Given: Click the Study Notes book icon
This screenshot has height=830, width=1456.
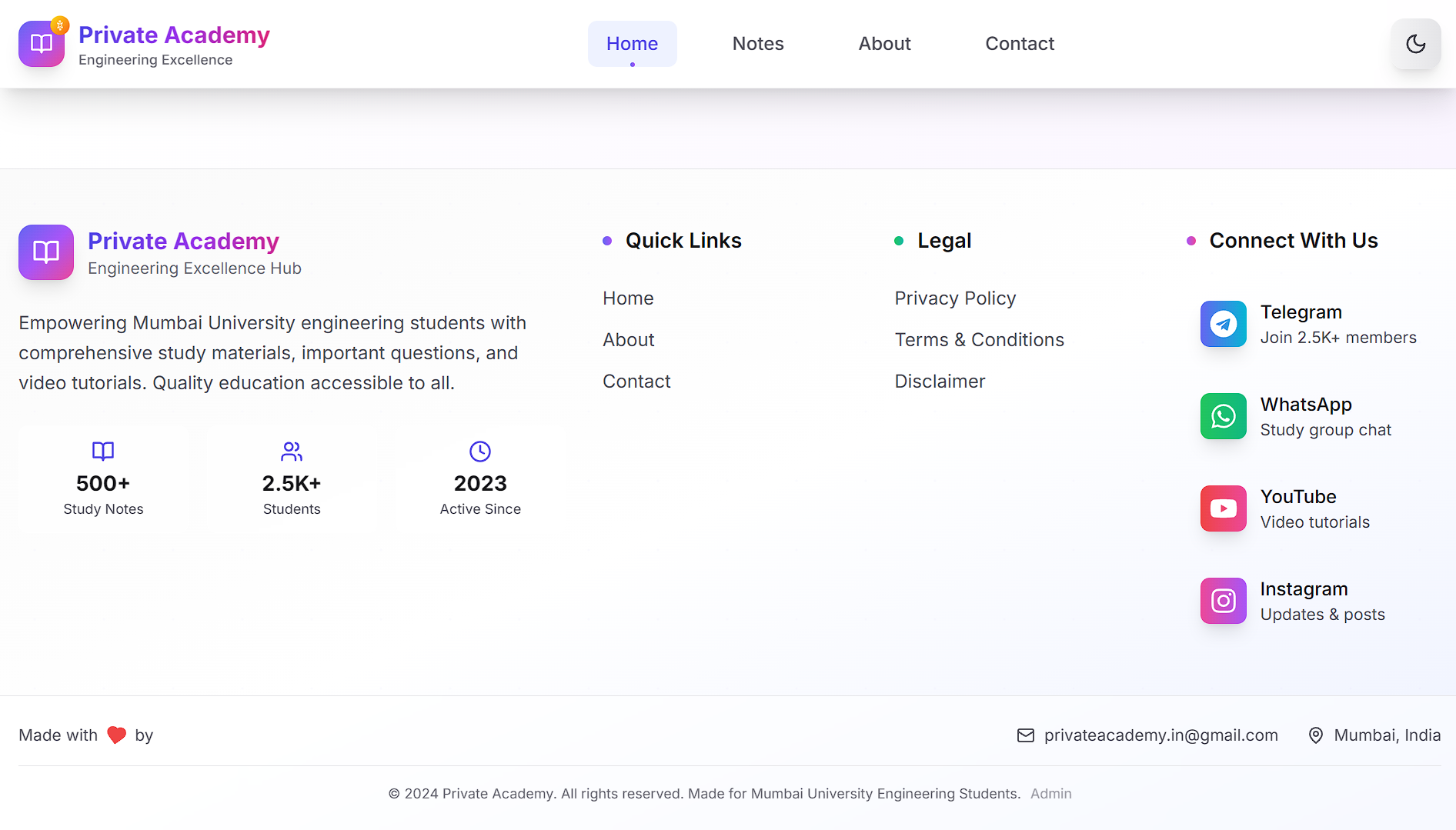Looking at the screenshot, I should tap(103, 451).
